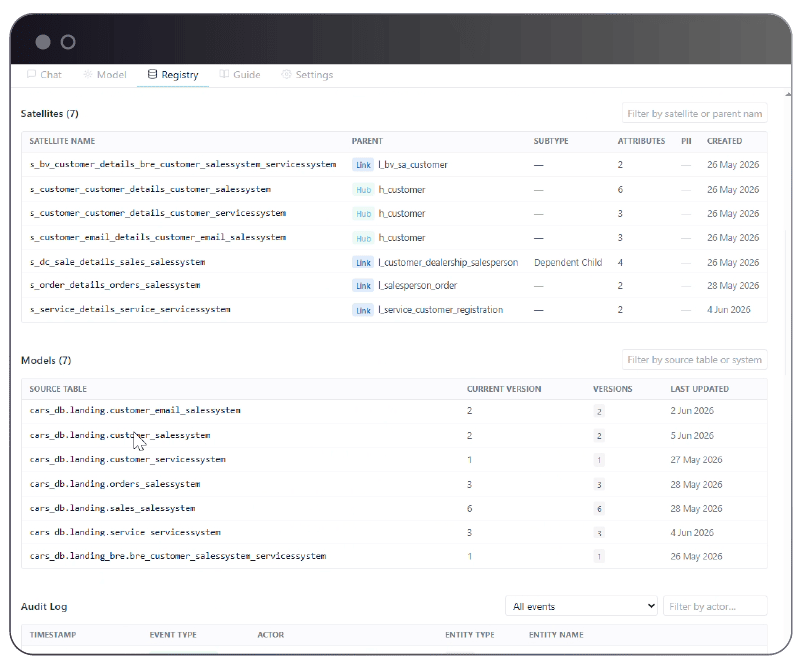The height and width of the screenshot is (669, 801).
Task: Click the ENTITY NAME audit log header
Action: 556,634
